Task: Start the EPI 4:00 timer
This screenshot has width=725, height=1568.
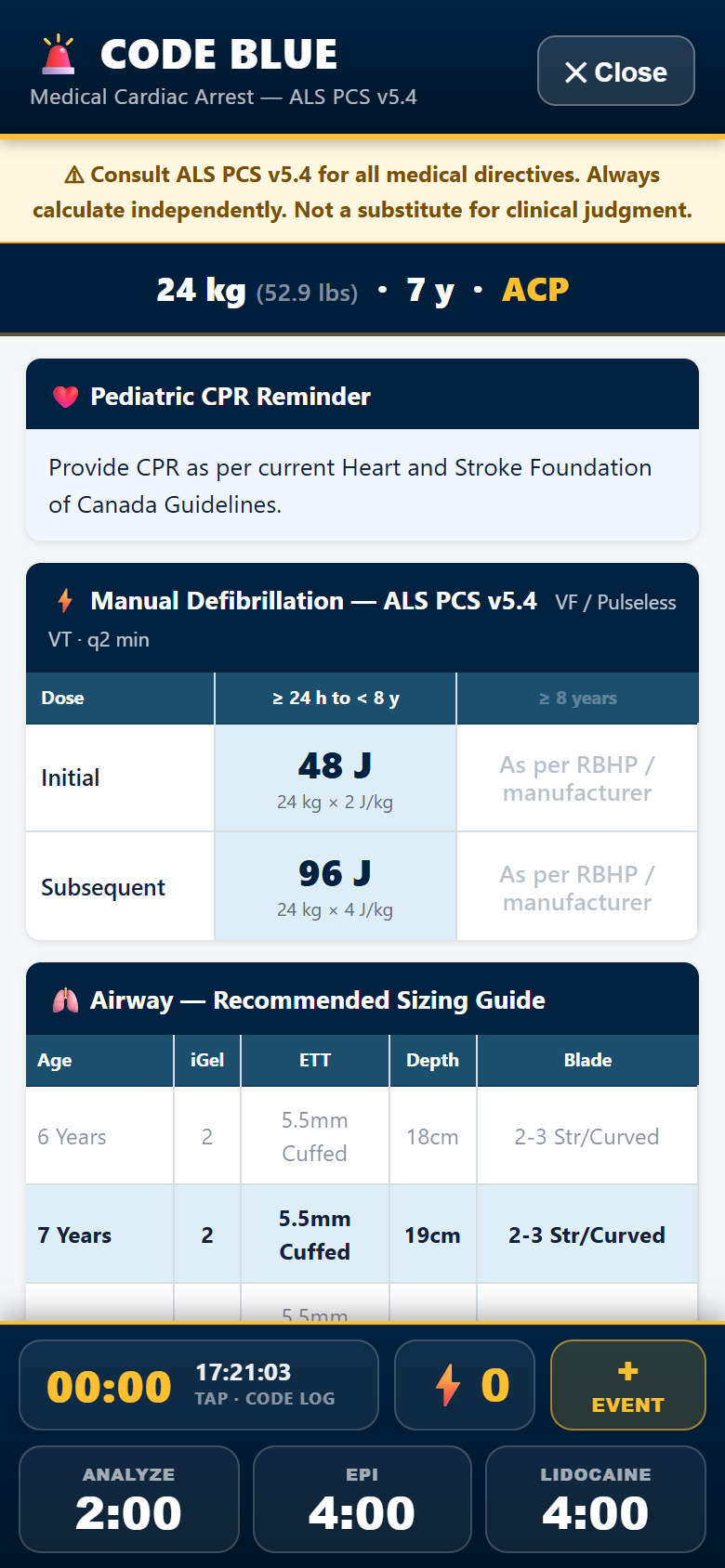Action: coord(362,1498)
